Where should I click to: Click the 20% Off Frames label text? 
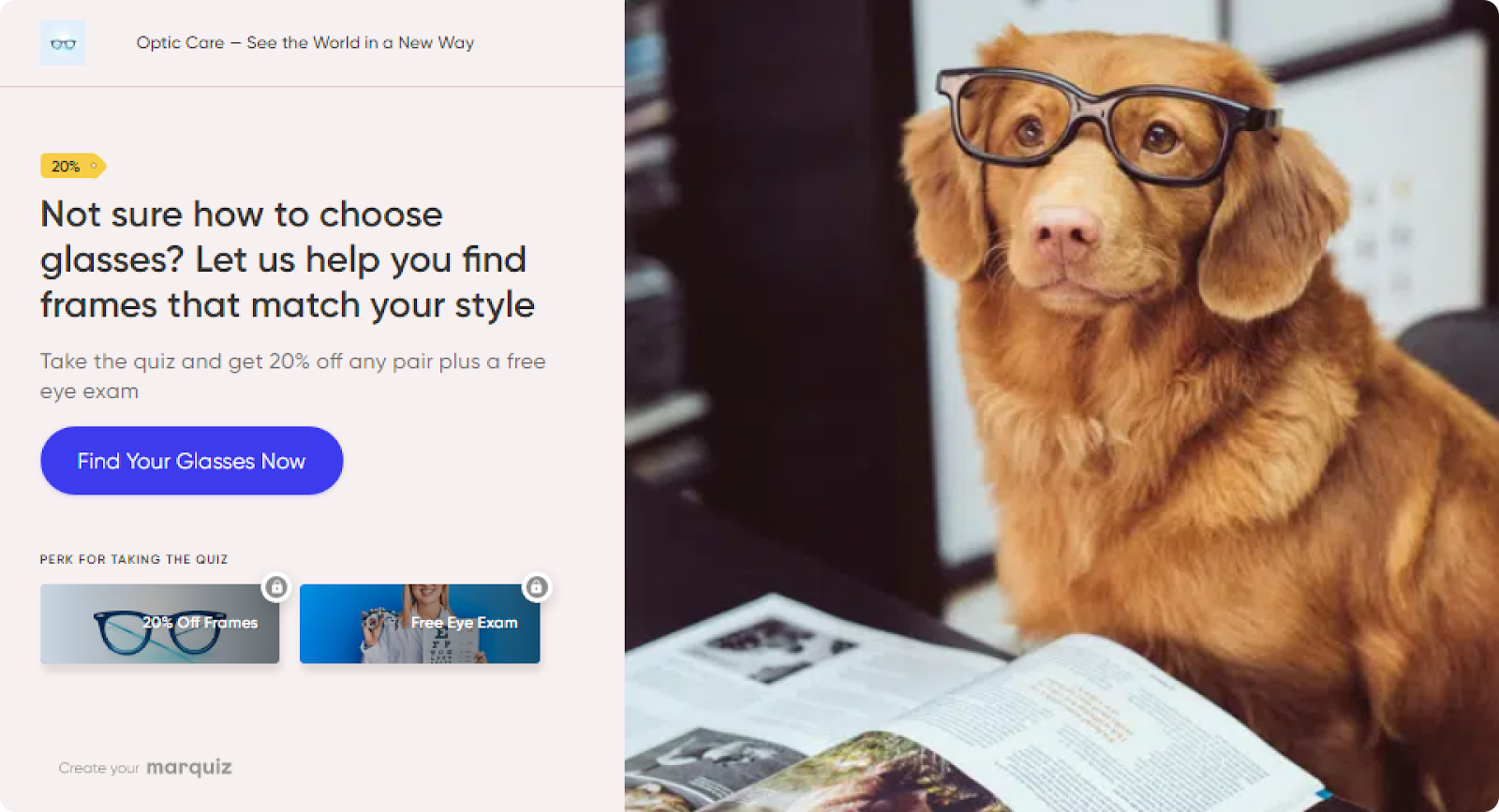[x=200, y=623]
